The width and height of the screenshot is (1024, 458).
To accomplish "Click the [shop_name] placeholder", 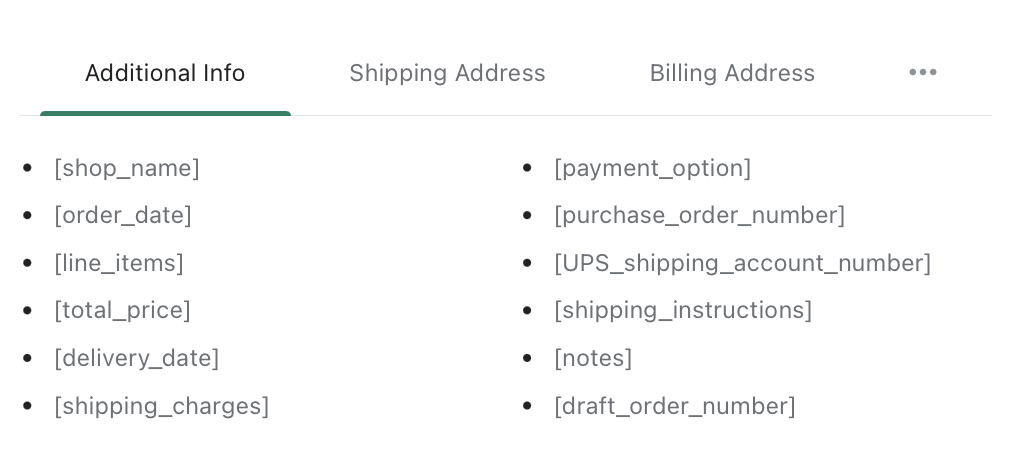I will coord(127,168).
